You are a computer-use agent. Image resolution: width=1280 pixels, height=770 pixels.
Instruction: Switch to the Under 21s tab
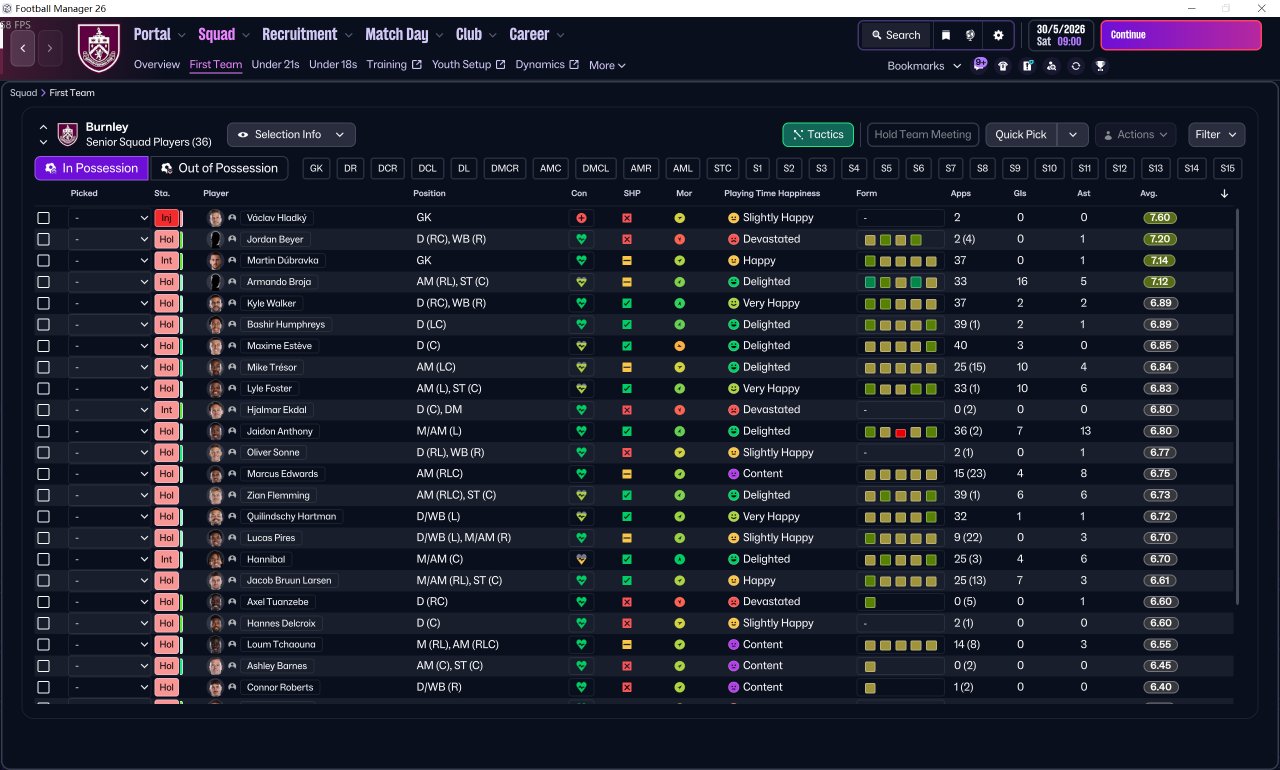(275, 65)
